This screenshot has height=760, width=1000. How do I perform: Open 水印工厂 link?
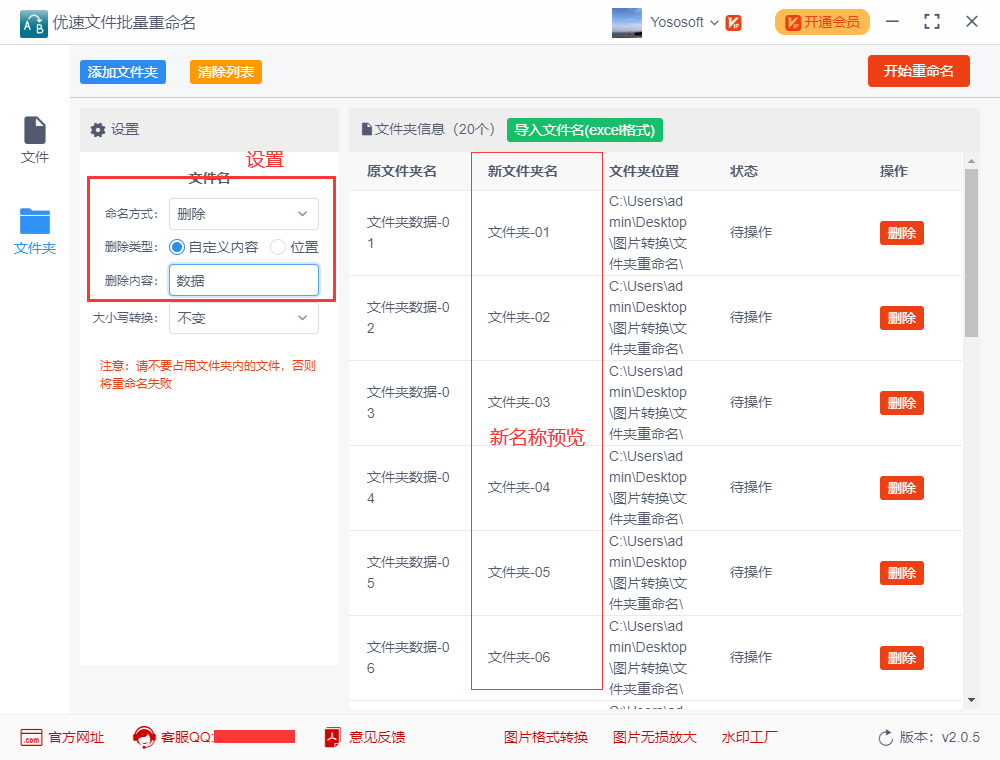(x=749, y=738)
